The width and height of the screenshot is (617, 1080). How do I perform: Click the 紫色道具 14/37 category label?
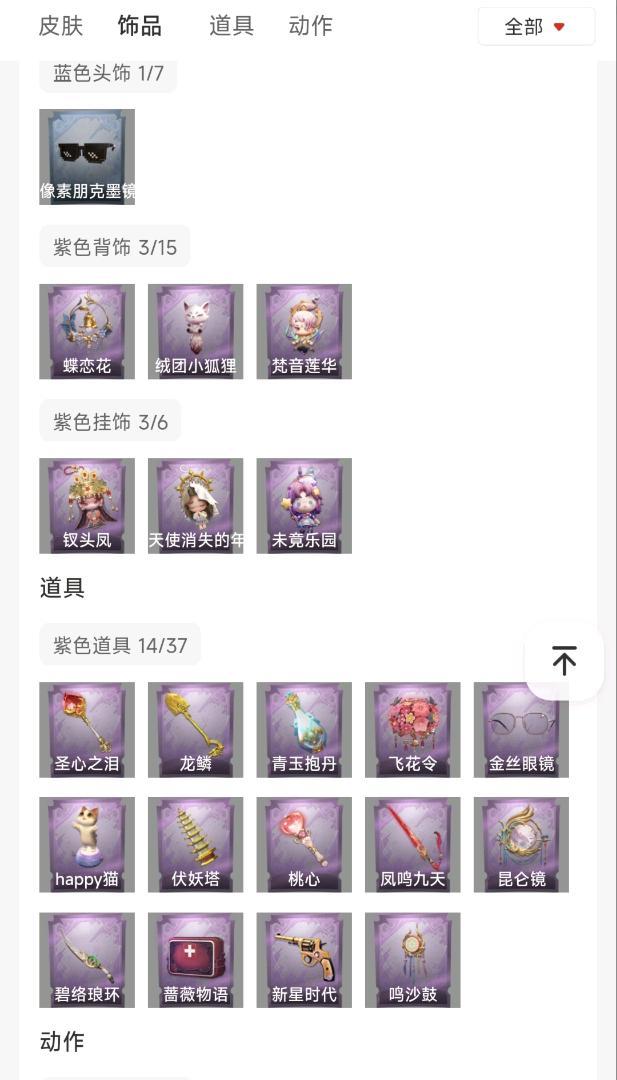pos(120,645)
